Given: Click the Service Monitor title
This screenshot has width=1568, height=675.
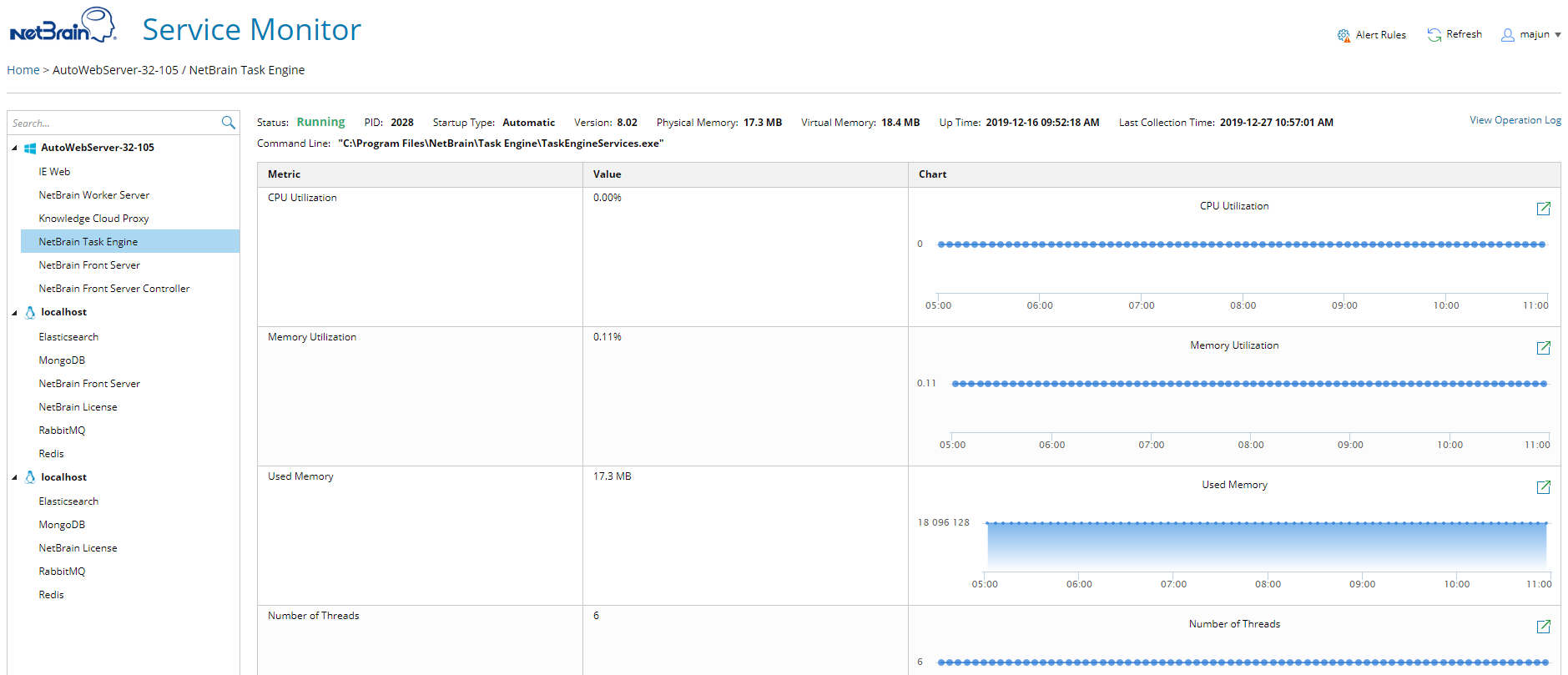Looking at the screenshot, I should click(x=251, y=29).
